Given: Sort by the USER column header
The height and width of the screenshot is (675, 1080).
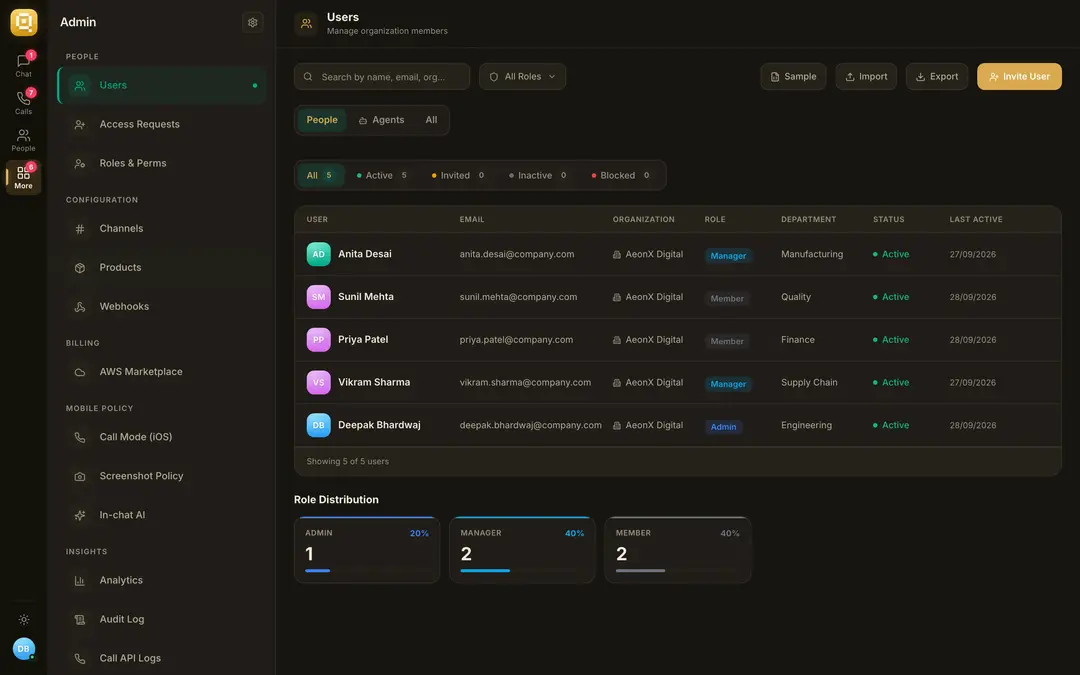Looking at the screenshot, I should pyautogui.click(x=317, y=219).
